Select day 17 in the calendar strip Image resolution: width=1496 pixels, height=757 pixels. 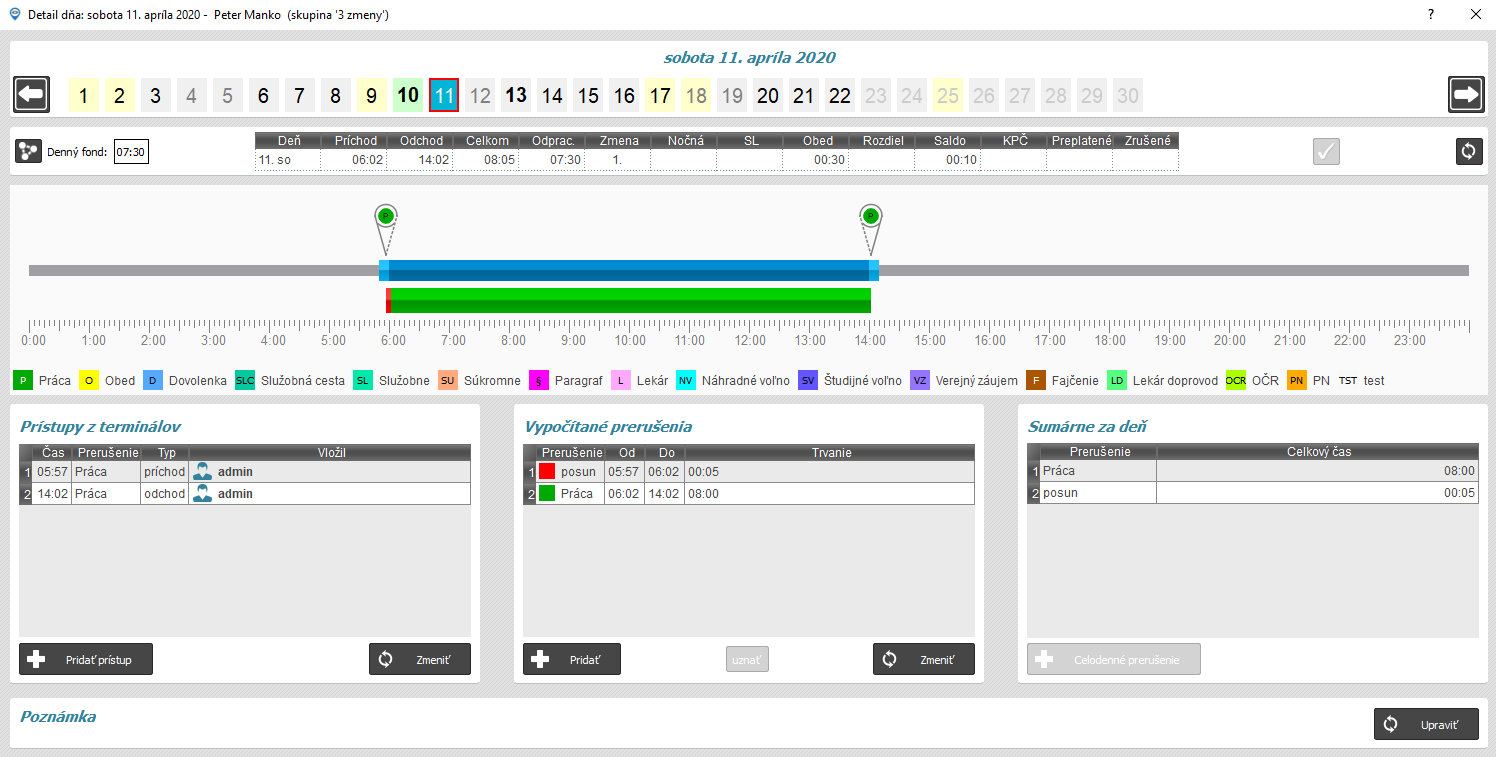(660, 96)
